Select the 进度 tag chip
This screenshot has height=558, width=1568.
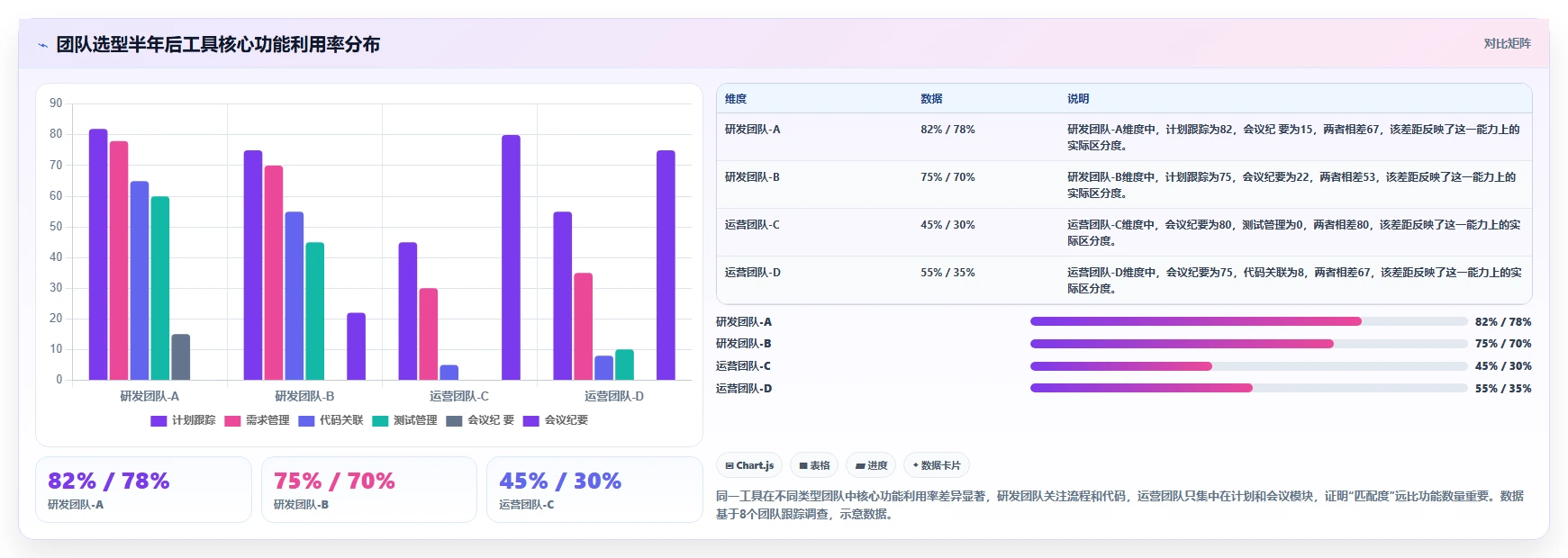pos(871,465)
